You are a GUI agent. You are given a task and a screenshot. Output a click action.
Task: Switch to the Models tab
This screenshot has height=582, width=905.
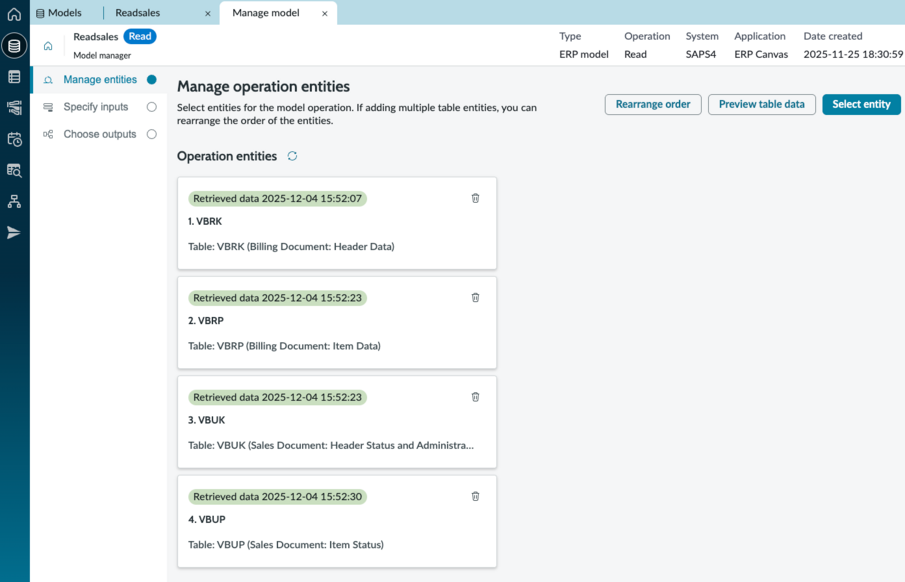pyautogui.click(x=59, y=13)
